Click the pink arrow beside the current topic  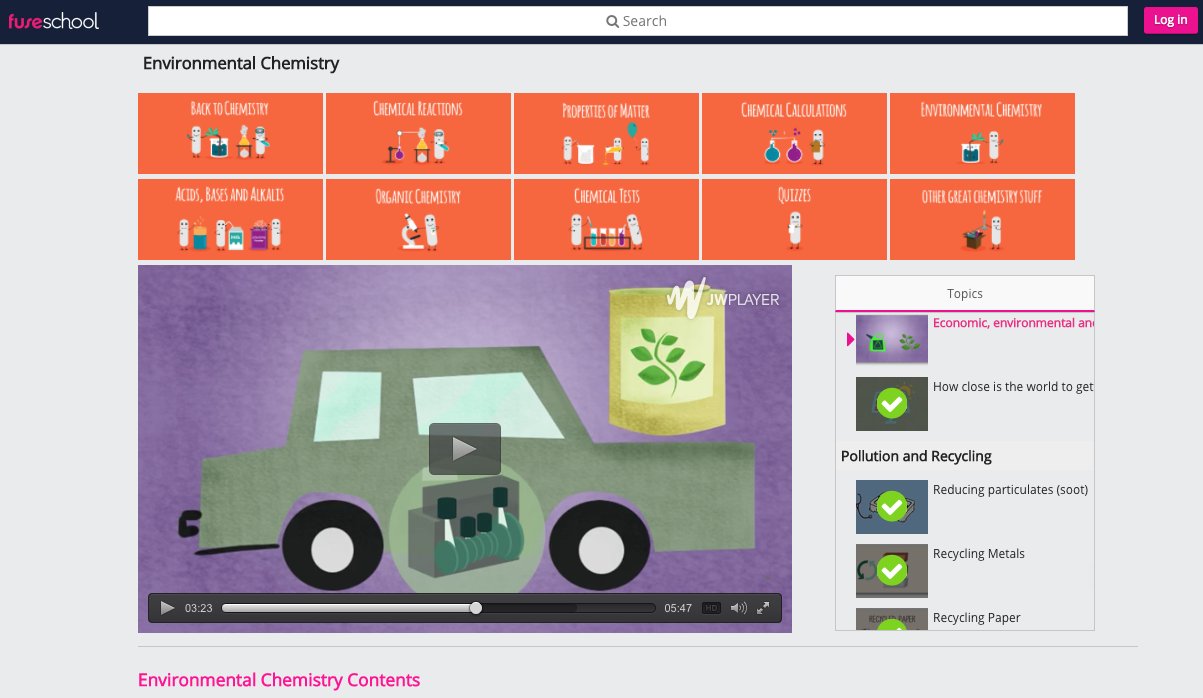[849, 339]
